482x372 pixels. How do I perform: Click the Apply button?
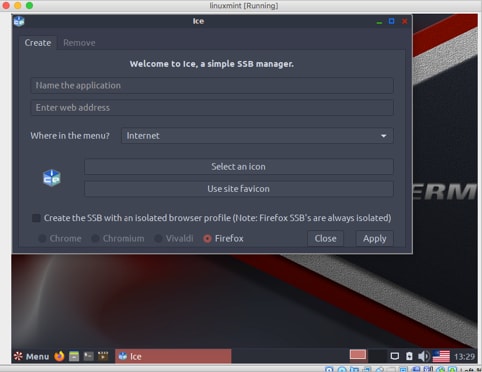[x=375, y=238]
